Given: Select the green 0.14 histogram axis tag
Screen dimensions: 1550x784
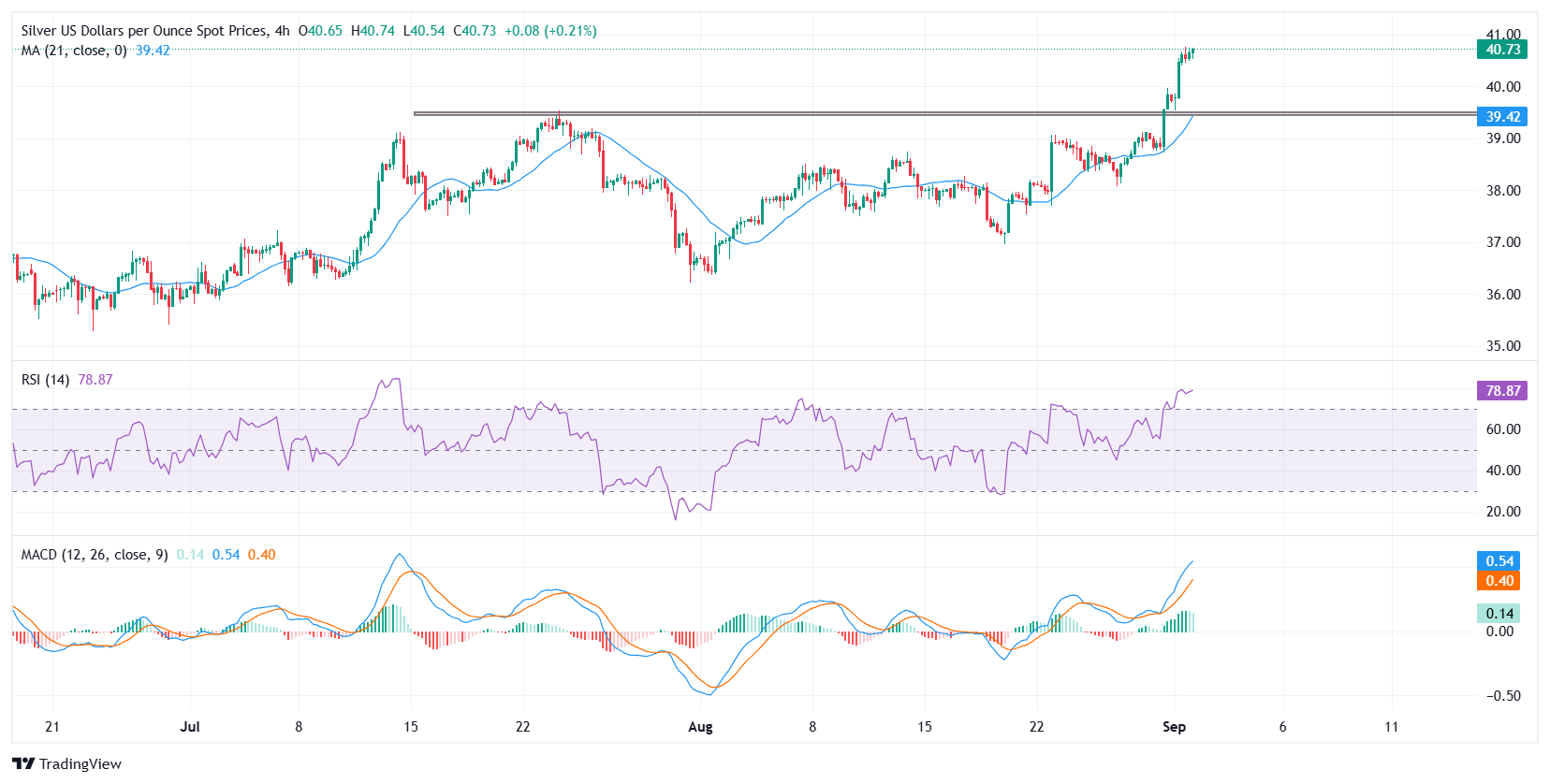Looking at the screenshot, I should point(1499,614).
